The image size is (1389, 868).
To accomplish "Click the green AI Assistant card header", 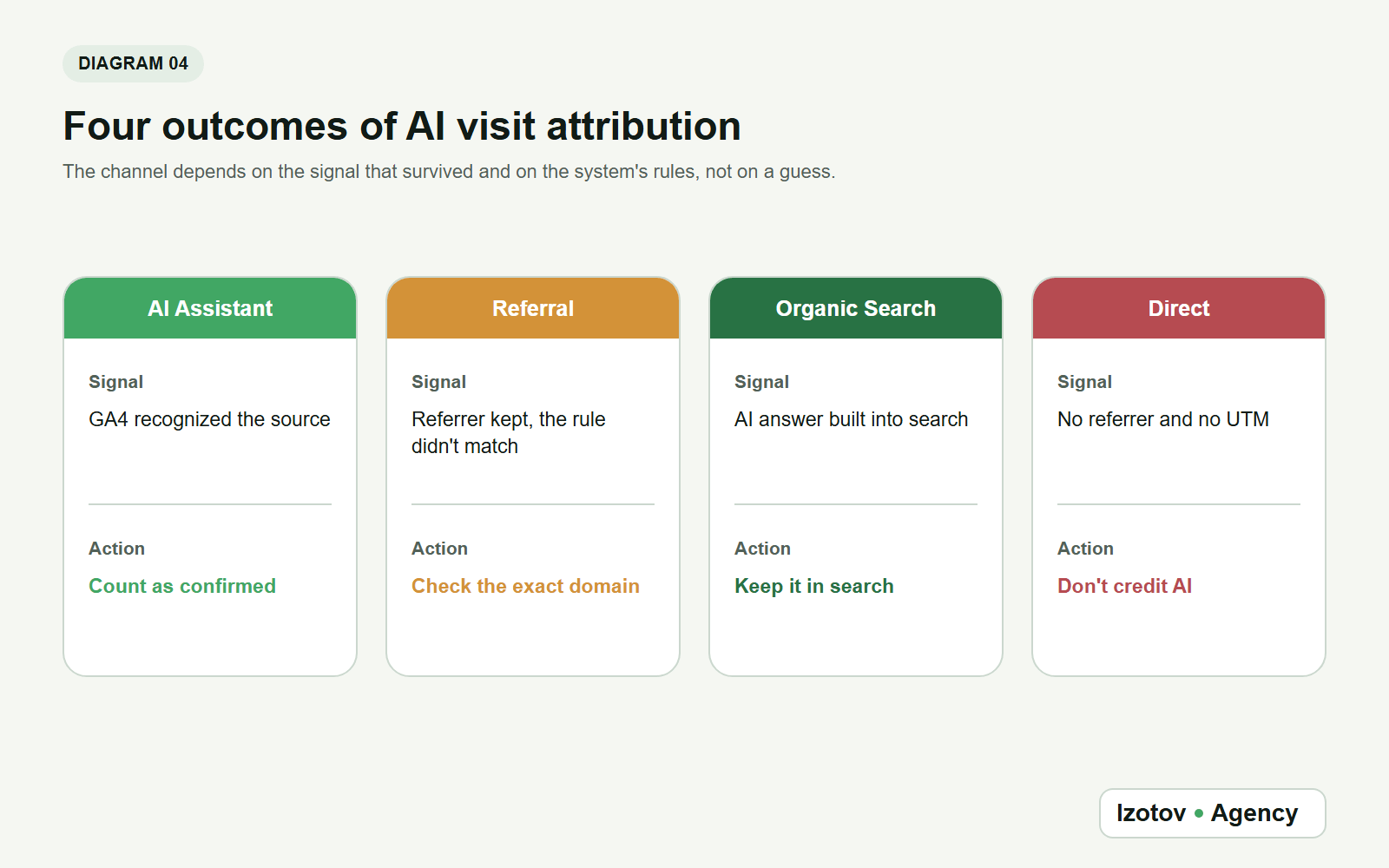I will tap(210, 308).
